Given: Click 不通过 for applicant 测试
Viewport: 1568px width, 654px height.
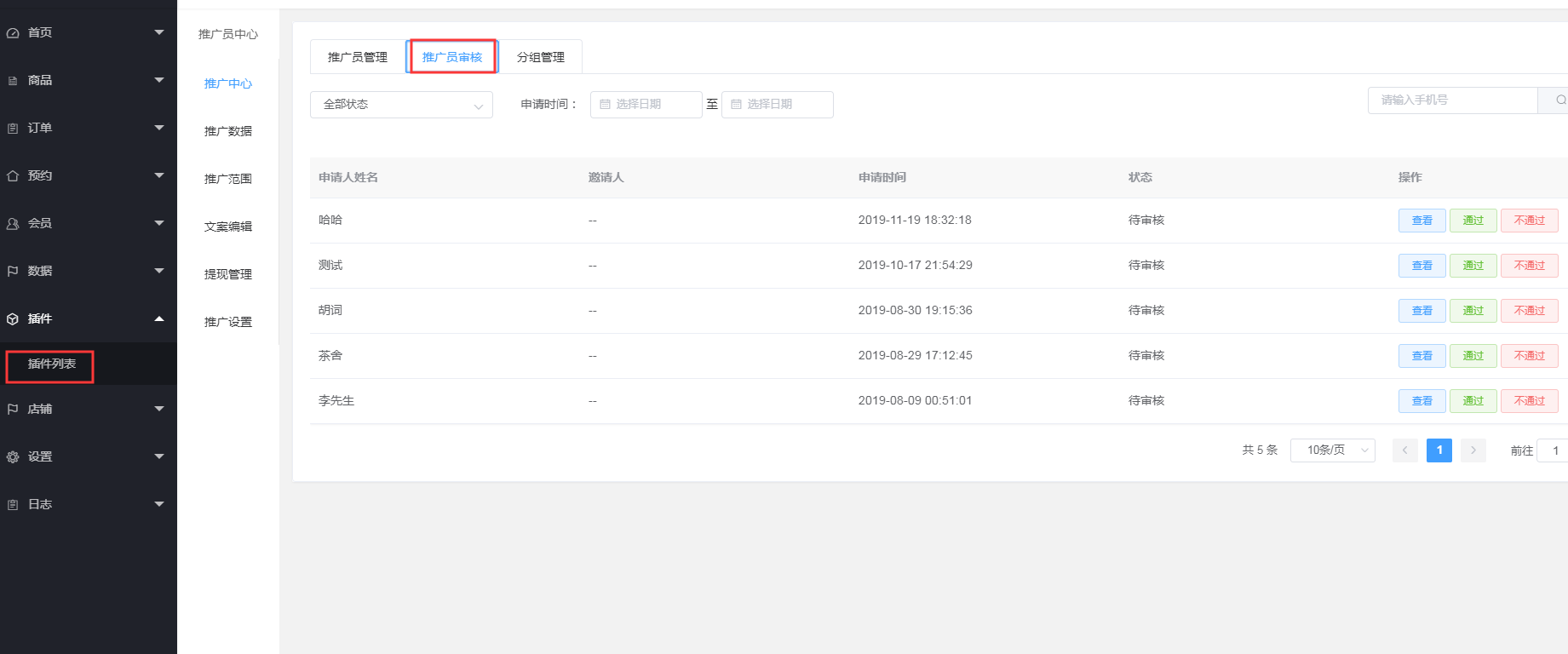Looking at the screenshot, I should (1530, 266).
